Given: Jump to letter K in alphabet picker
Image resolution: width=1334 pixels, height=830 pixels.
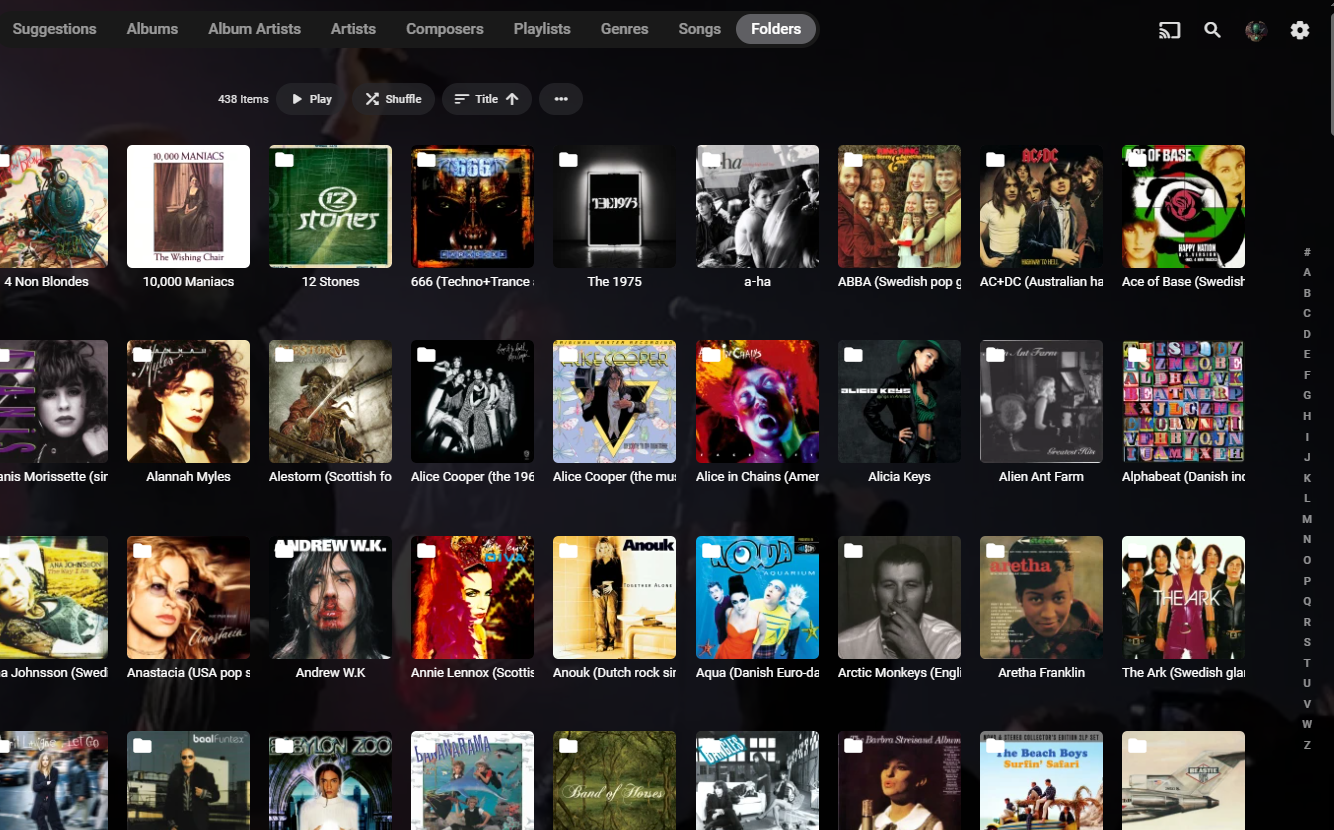Looking at the screenshot, I should click(x=1307, y=478).
